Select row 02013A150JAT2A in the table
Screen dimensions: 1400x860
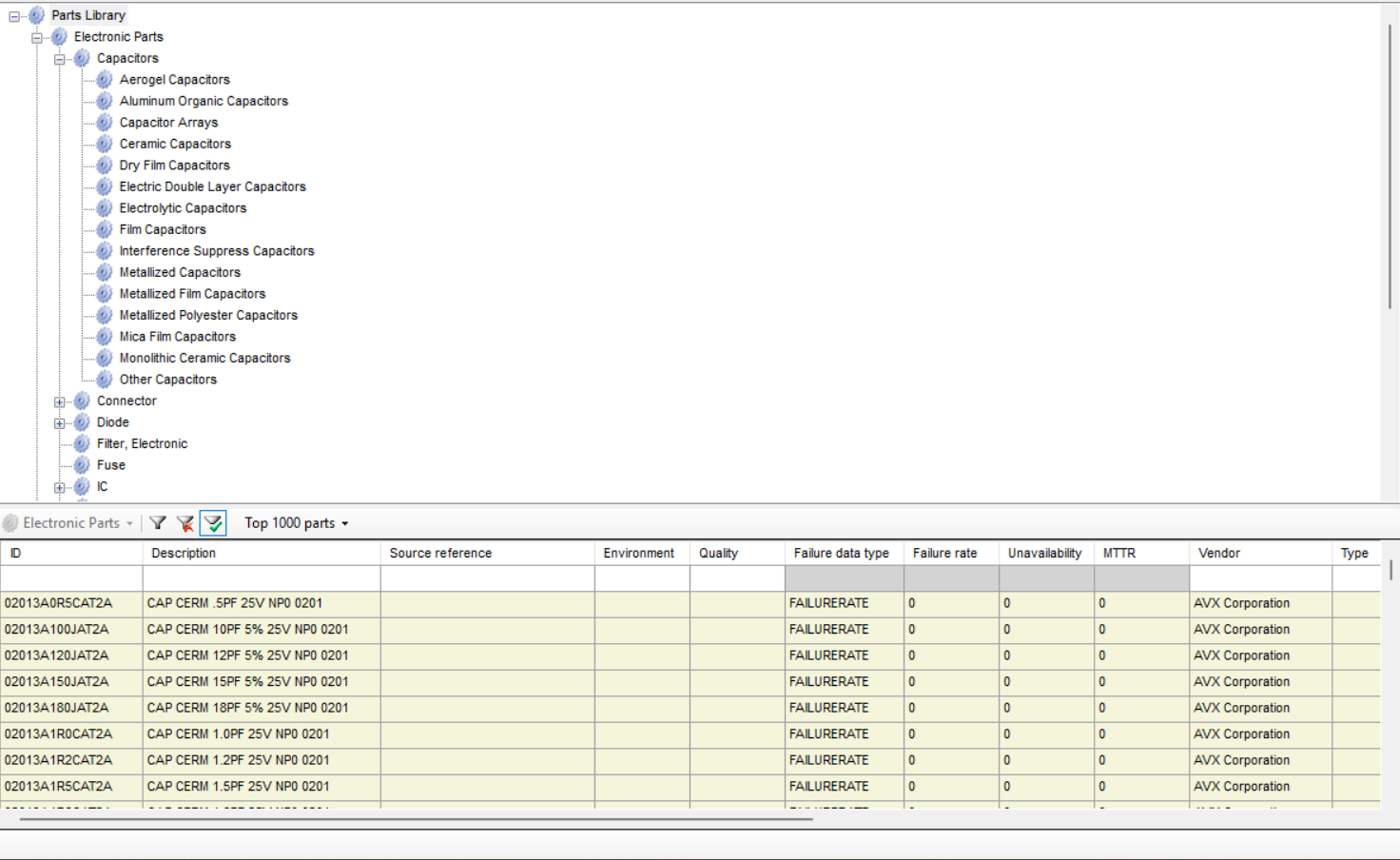tap(690, 682)
